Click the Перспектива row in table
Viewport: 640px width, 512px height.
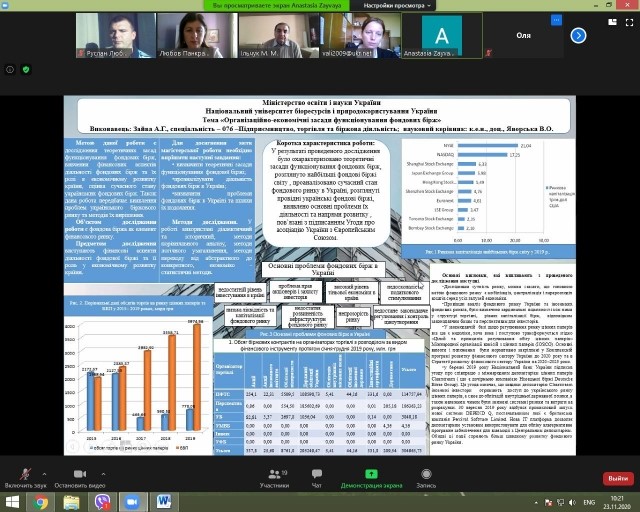point(319,405)
